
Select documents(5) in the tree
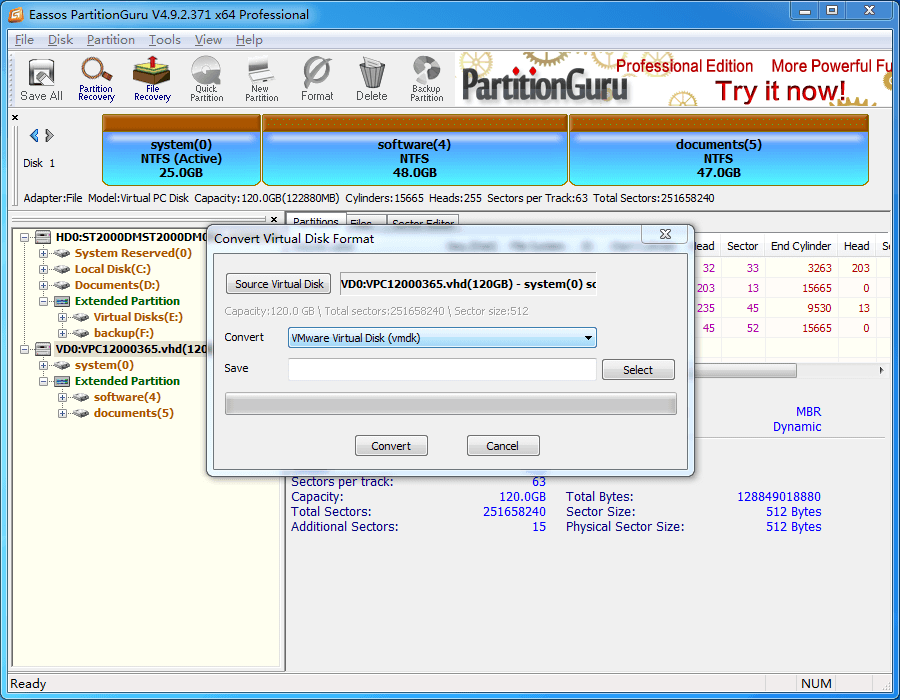tap(134, 413)
